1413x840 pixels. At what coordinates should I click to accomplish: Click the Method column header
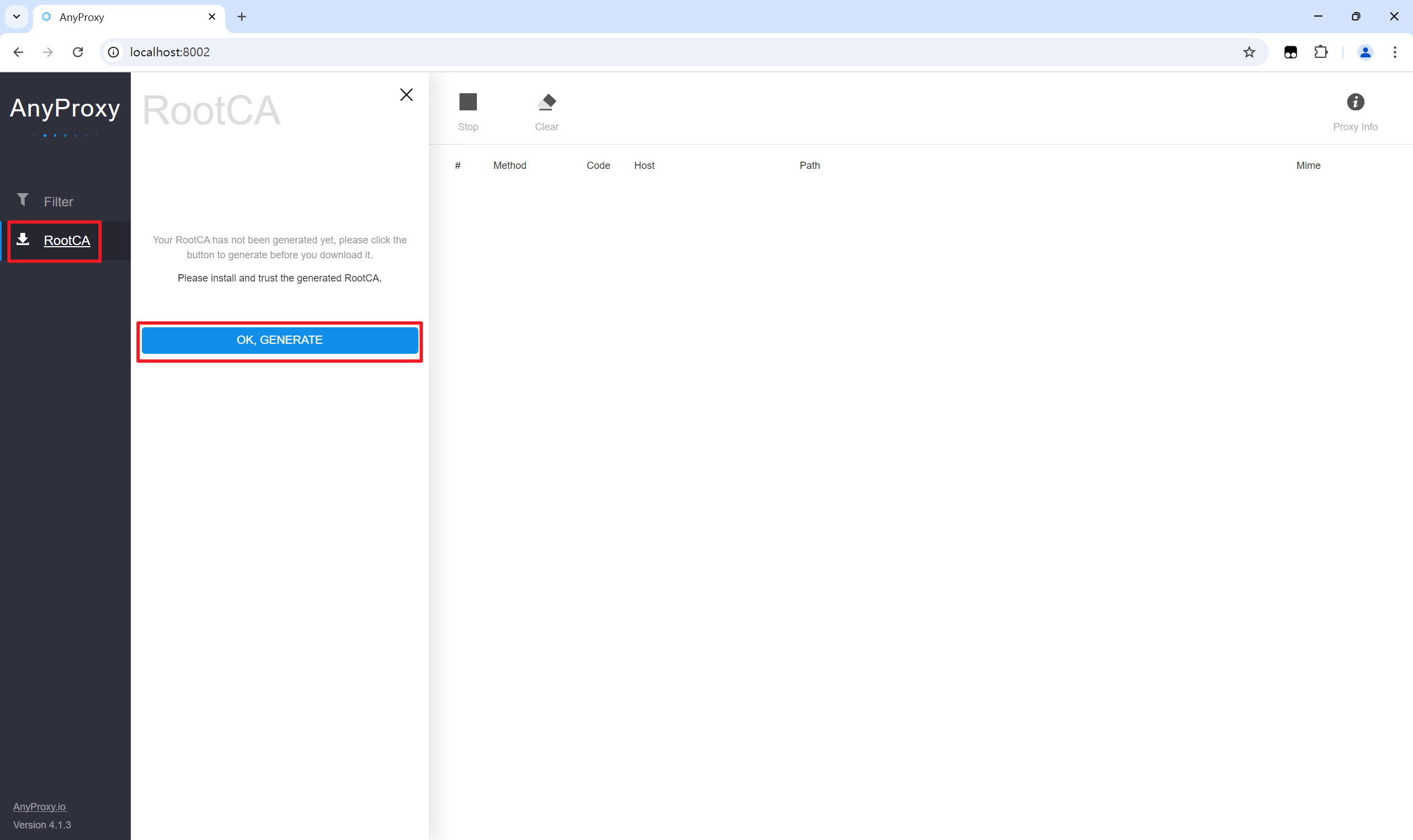pos(509,165)
